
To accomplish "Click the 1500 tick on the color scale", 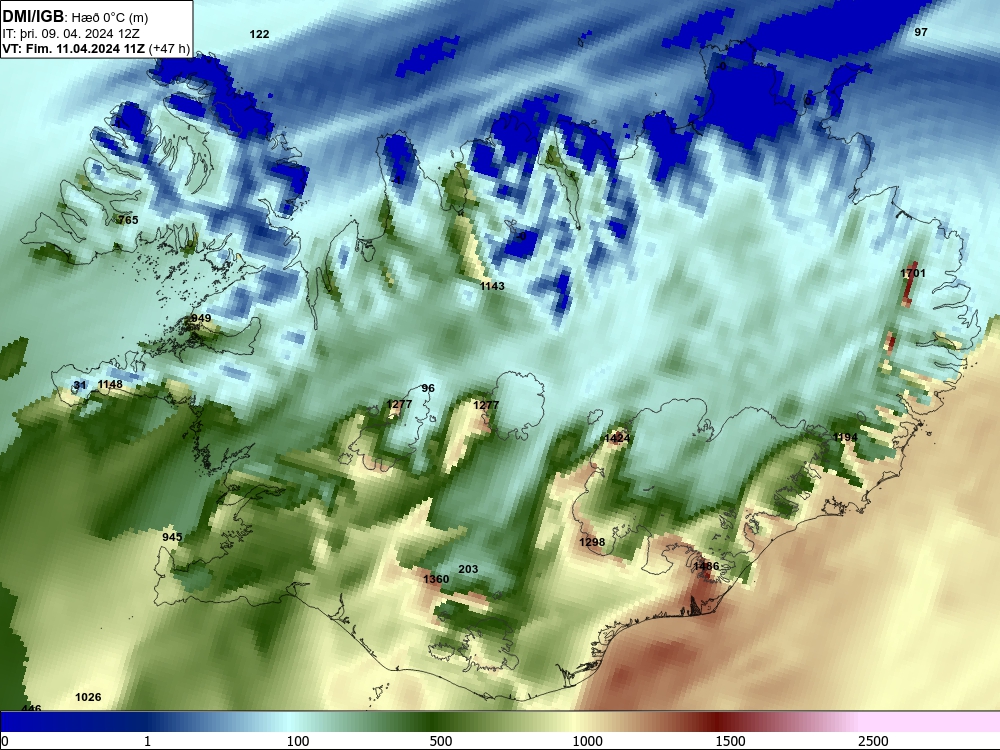I will (x=730, y=741).
